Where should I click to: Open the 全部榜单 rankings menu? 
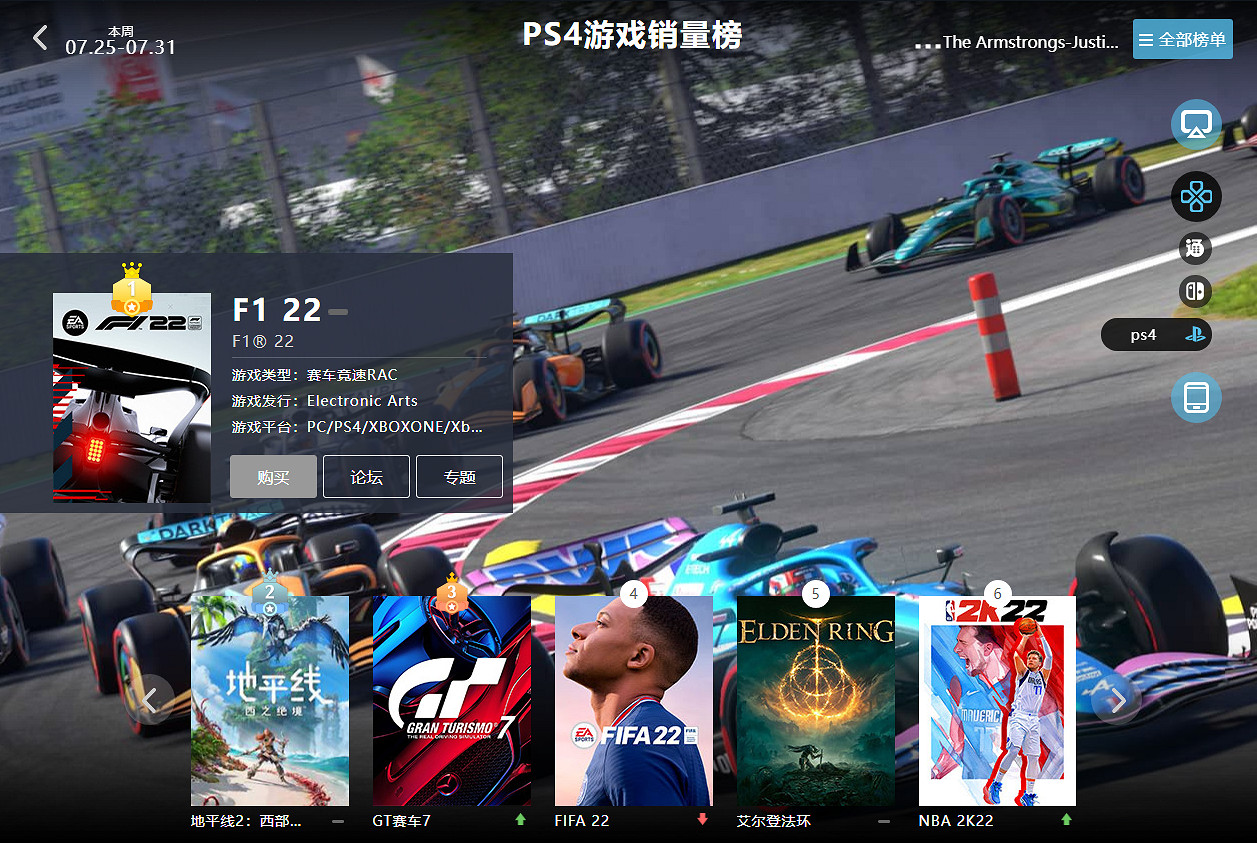[1182, 39]
